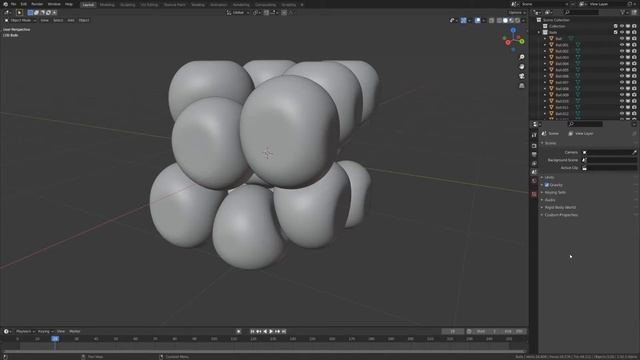Open the Tool properties tab icon

pyautogui.click(x=534, y=135)
